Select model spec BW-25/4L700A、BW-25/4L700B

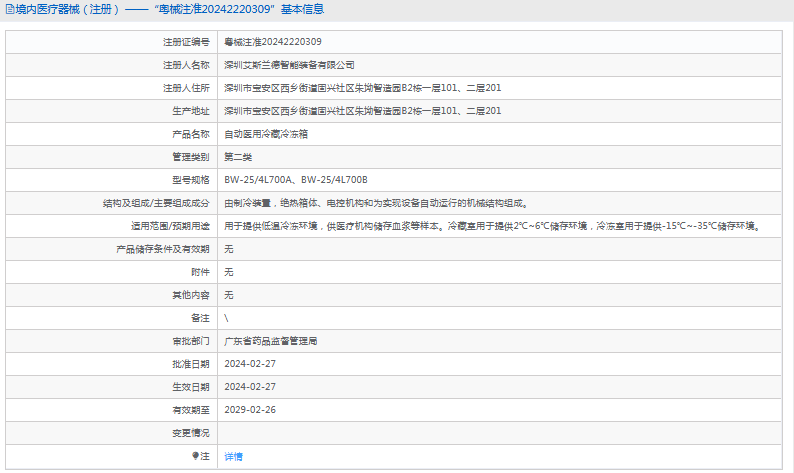click(296, 180)
